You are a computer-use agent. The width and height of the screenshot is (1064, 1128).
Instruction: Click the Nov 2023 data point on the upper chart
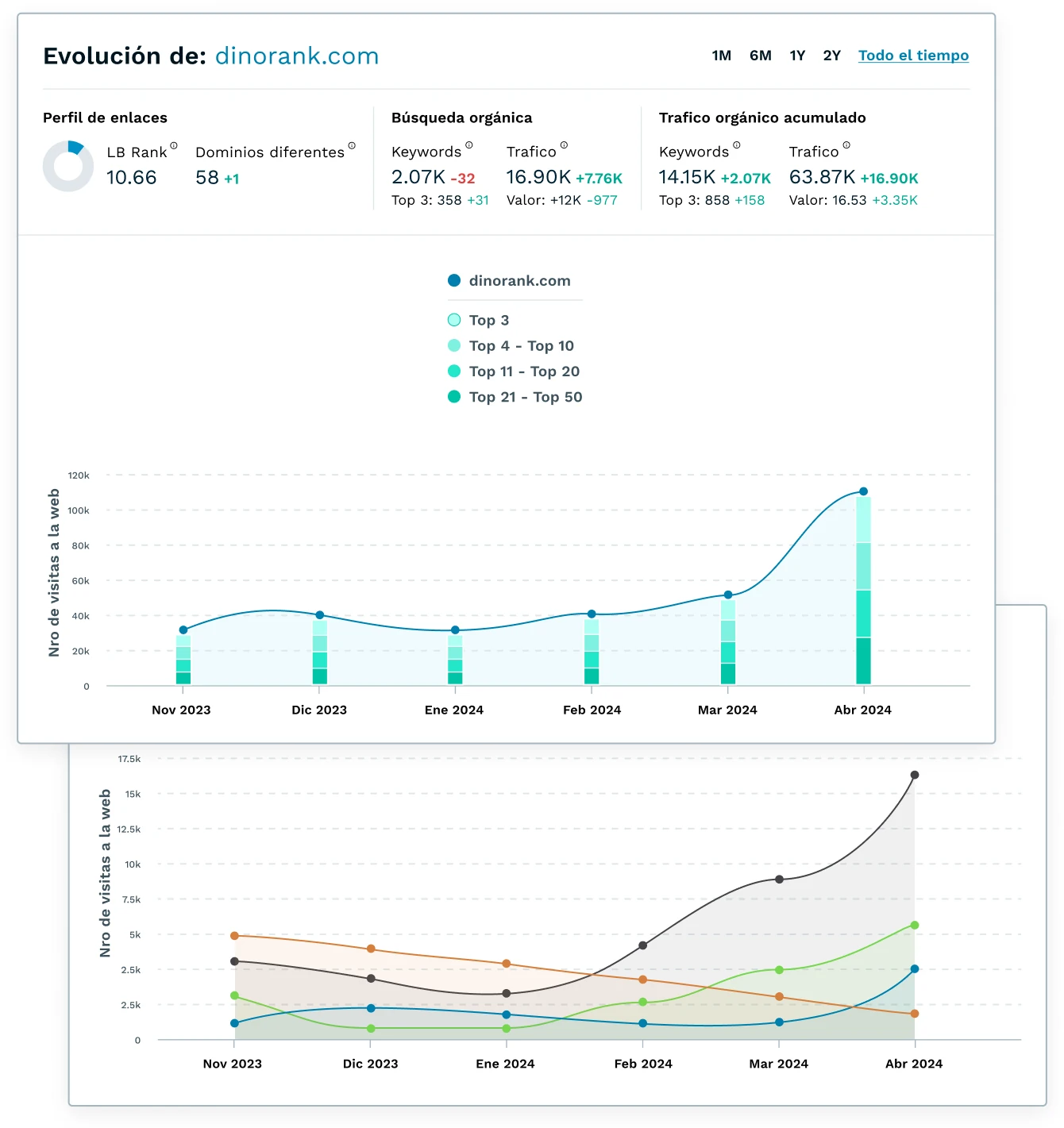coord(183,630)
